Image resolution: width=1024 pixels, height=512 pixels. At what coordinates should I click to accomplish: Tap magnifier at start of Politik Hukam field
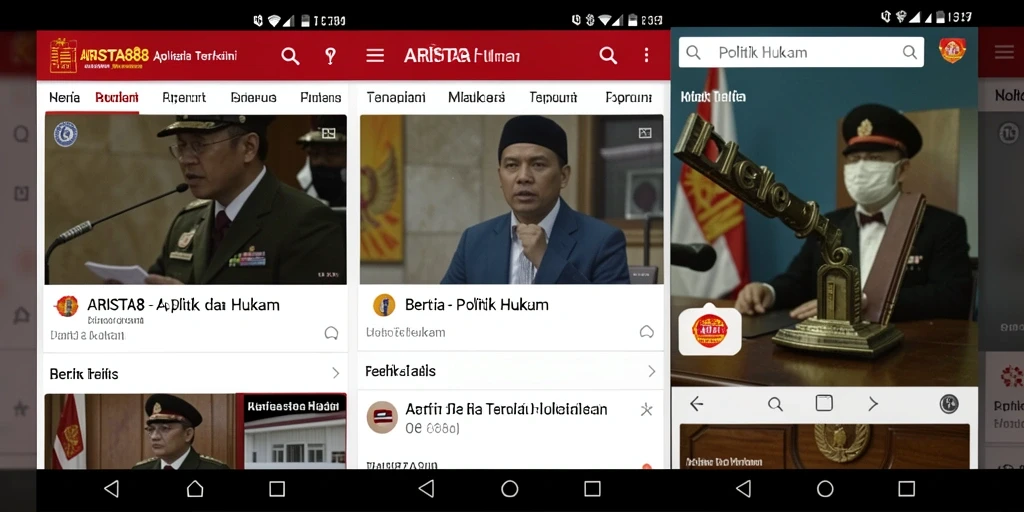(694, 52)
